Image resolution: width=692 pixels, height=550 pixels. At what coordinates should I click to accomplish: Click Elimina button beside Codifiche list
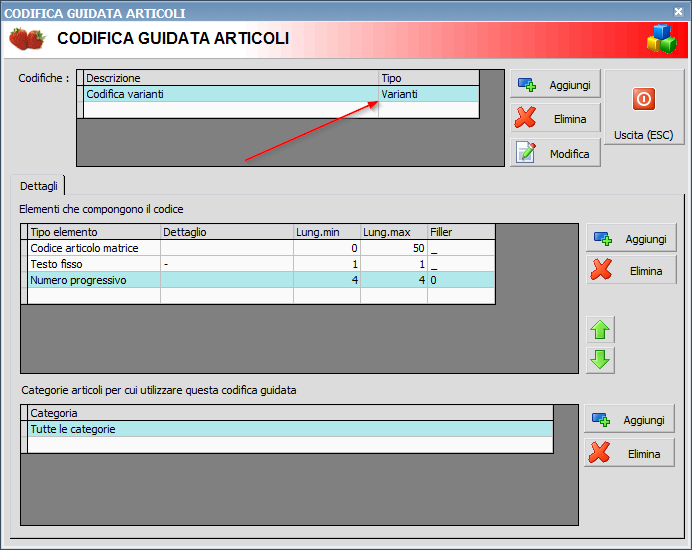[555, 118]
